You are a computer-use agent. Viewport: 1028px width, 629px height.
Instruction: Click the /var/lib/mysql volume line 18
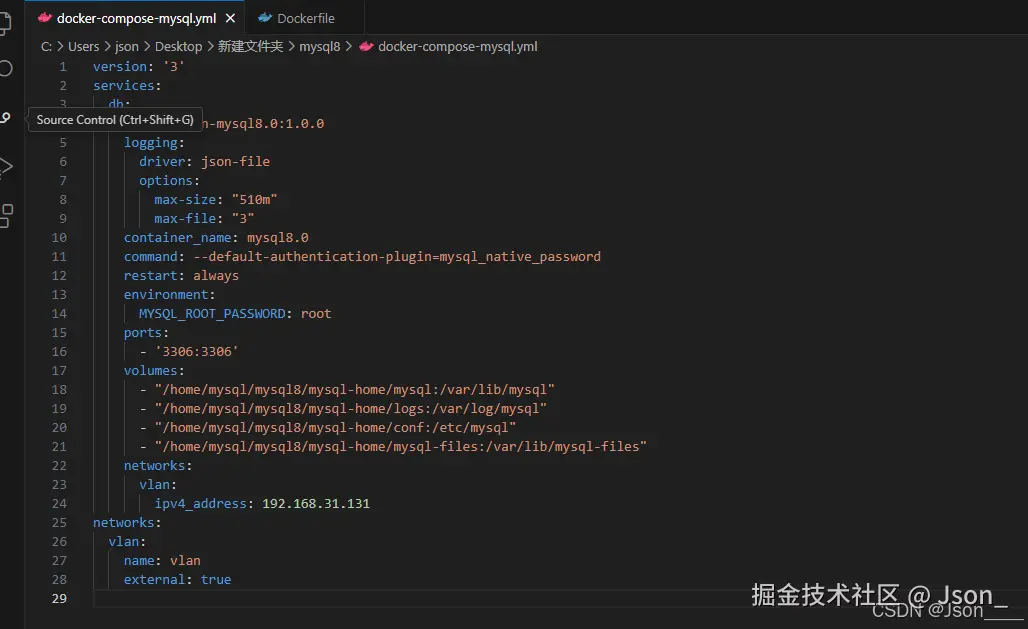355,390
